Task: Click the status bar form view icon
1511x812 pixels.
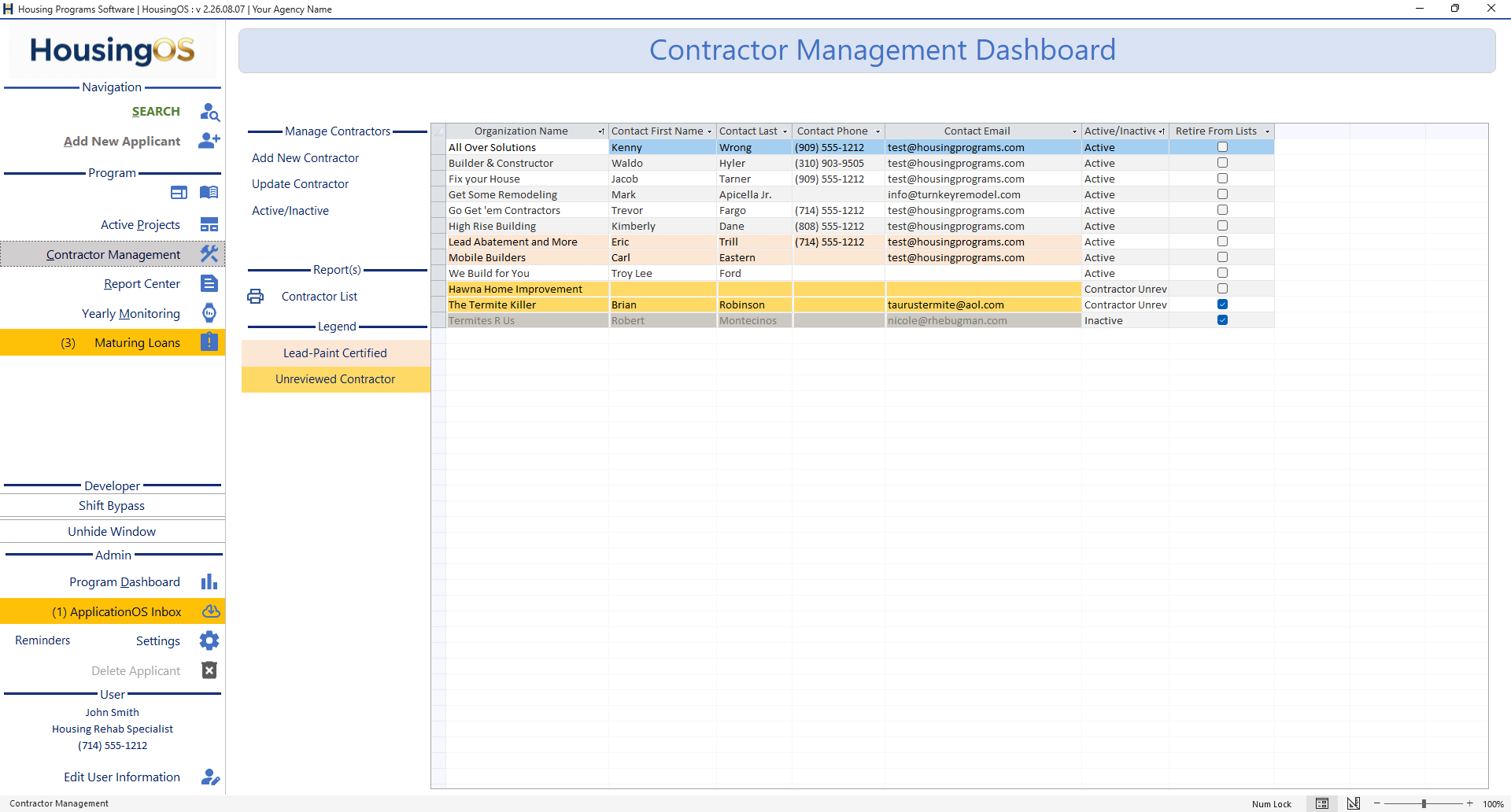Action: coord(1322,803)
